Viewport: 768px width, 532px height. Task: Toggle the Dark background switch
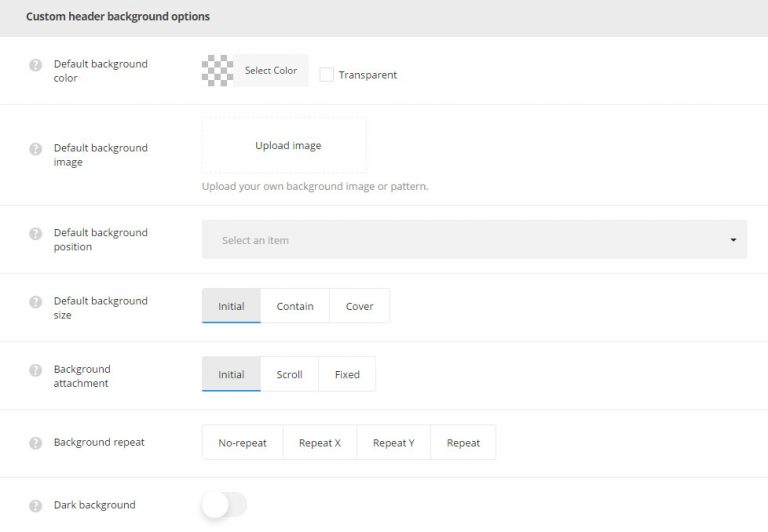(x=224, y=505)
